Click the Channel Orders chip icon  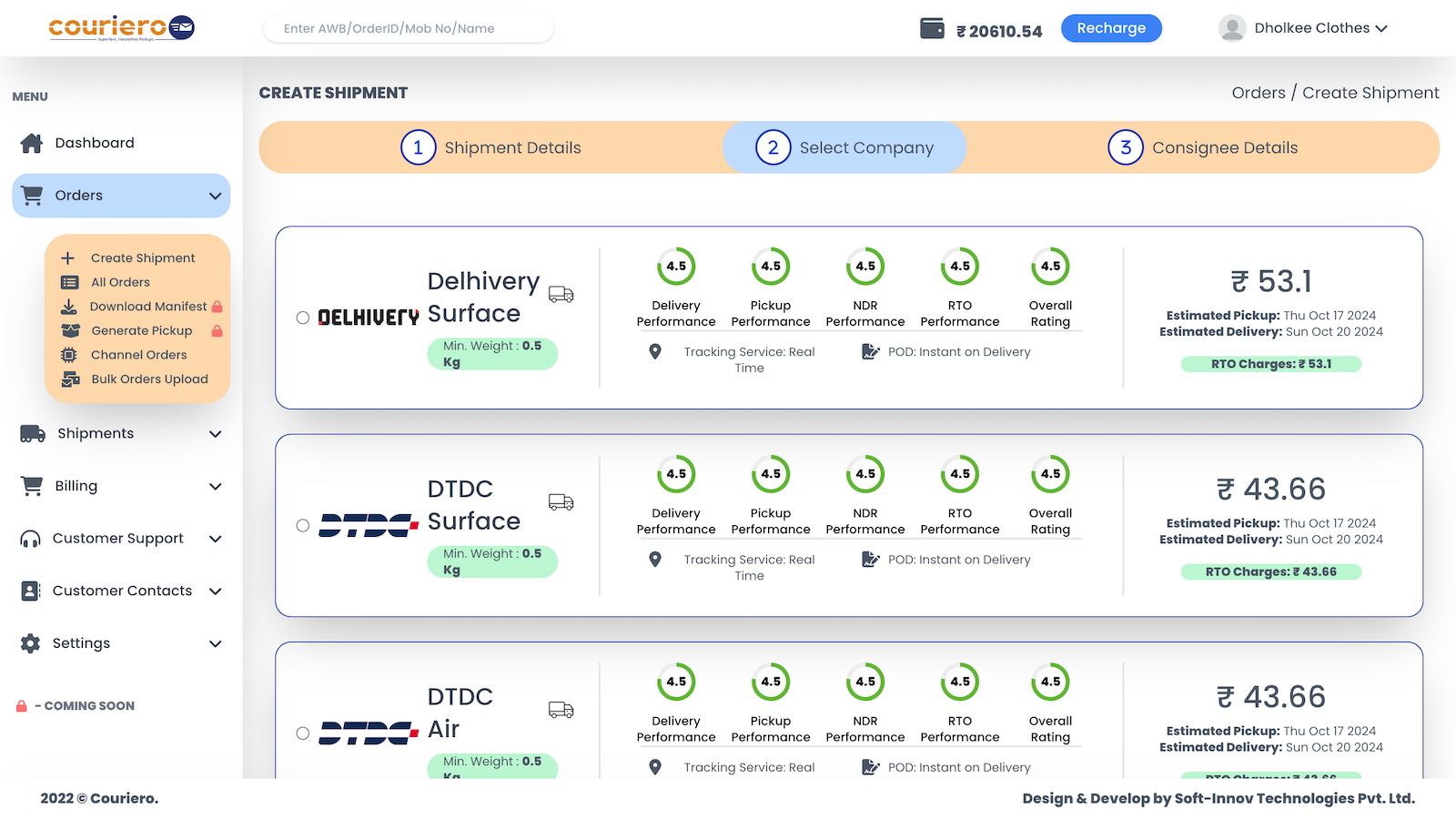[x=69, y=355]
